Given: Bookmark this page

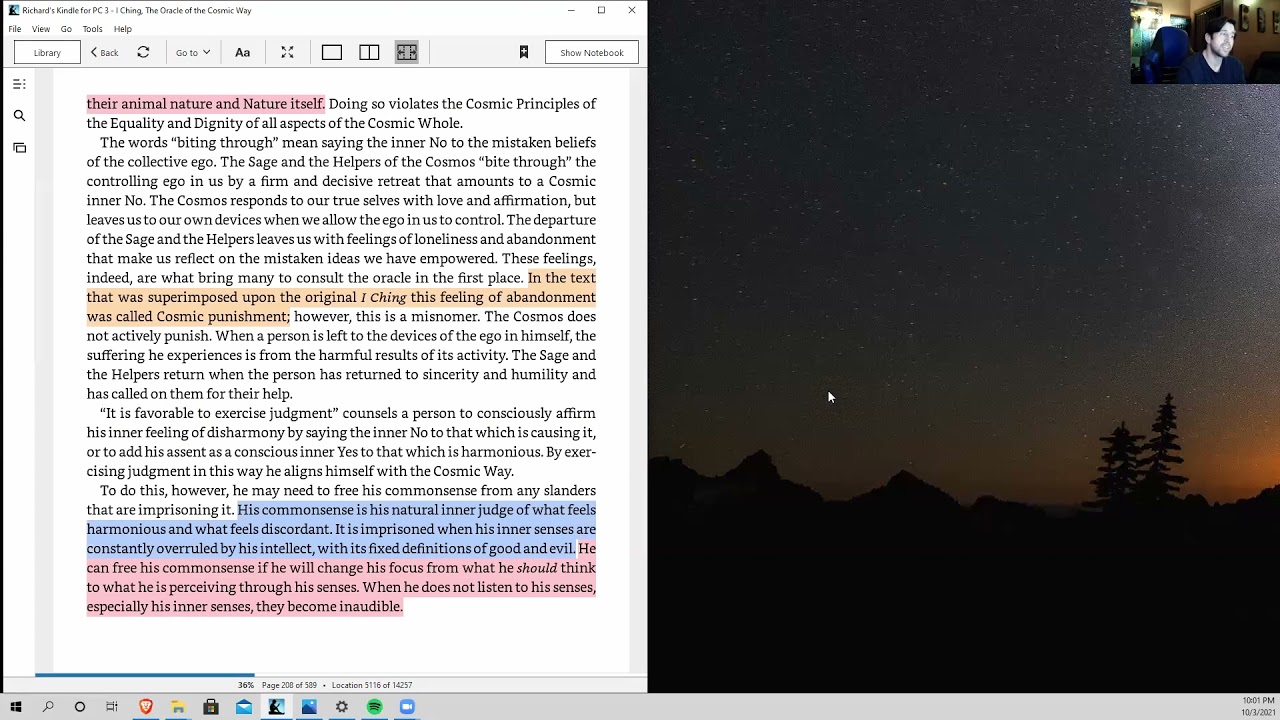Looking at the screenshot, I should (524, 52).
